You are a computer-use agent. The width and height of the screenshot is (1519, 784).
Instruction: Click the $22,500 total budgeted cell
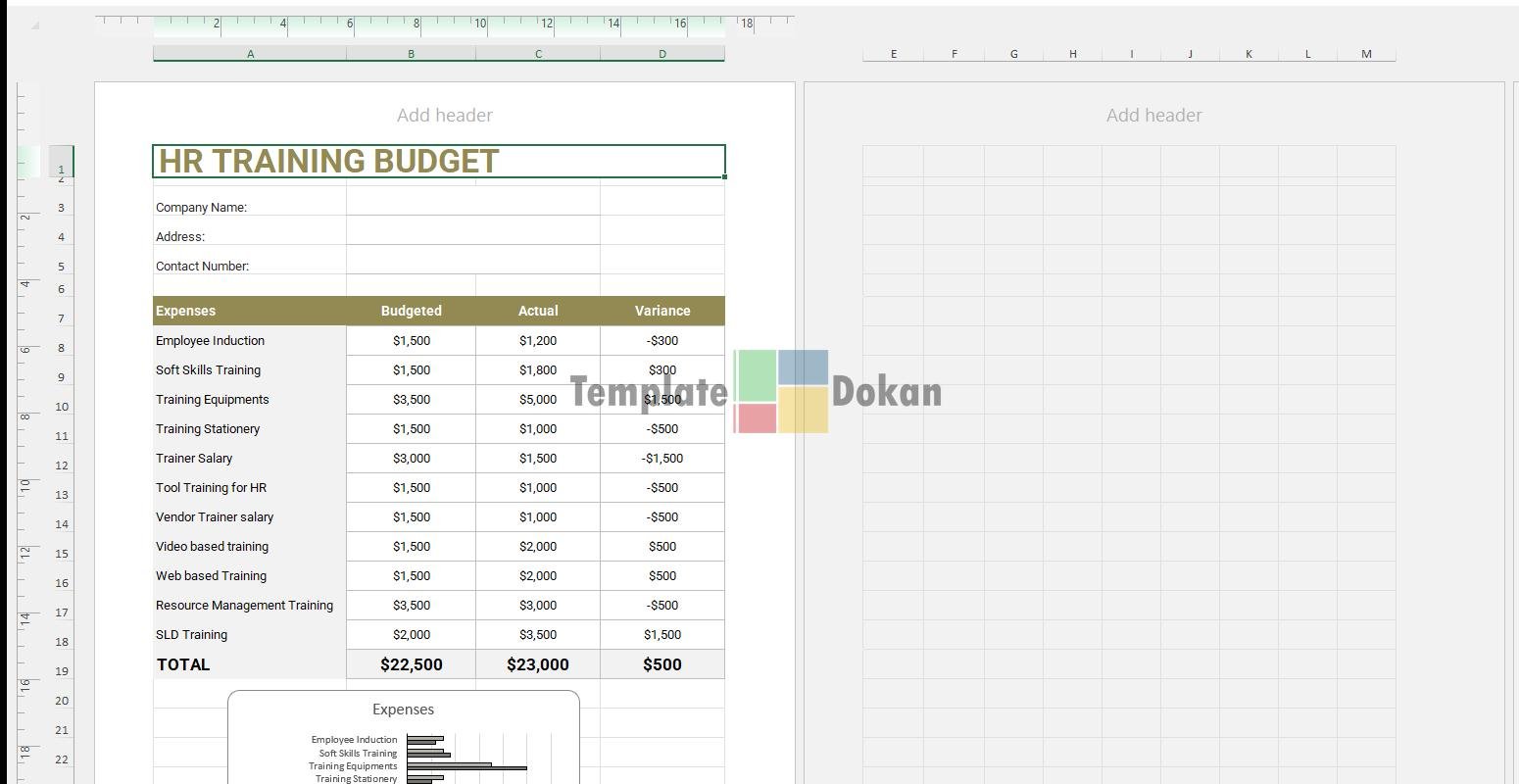411,664
